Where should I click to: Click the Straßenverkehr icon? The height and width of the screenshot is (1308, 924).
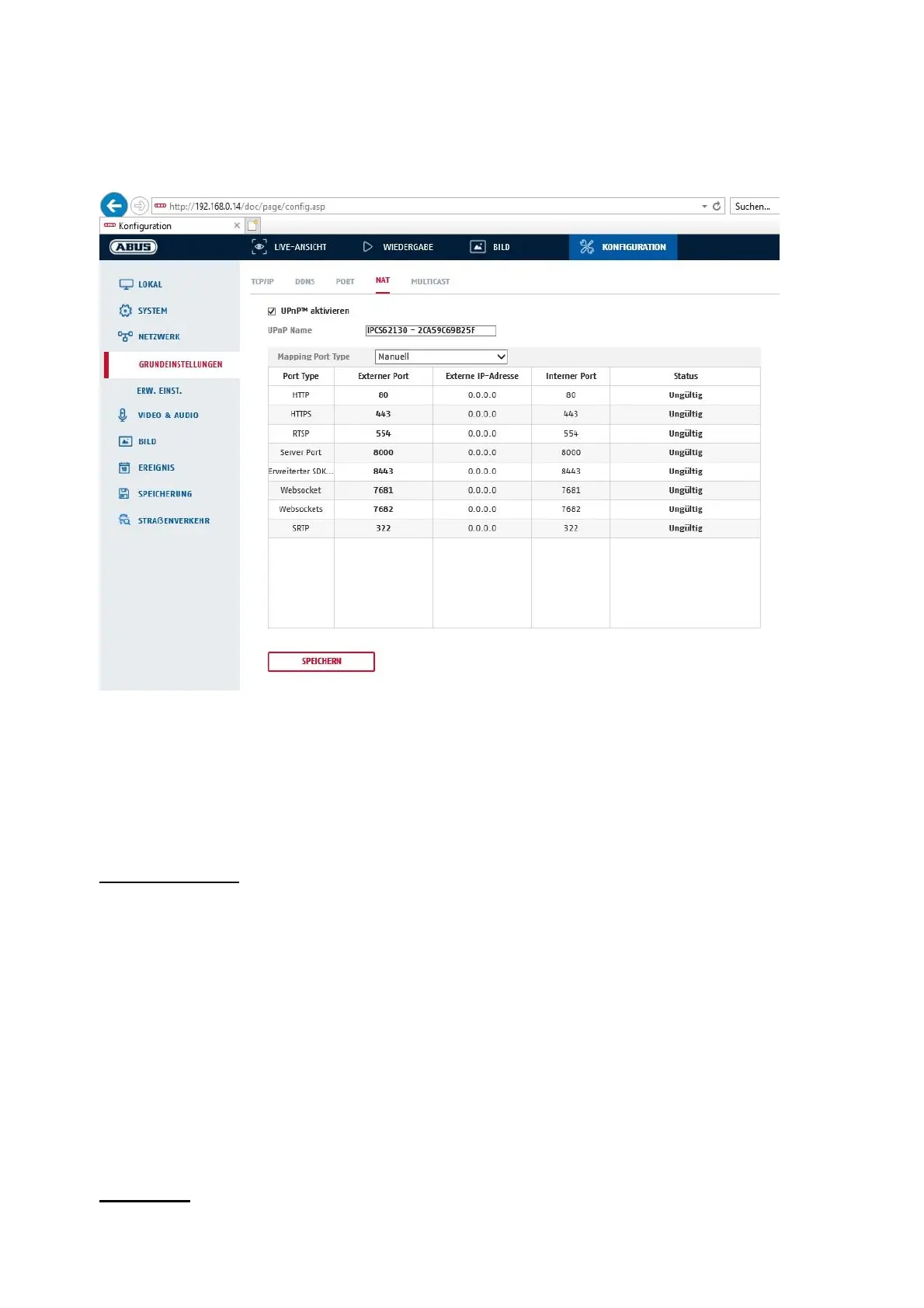coord(124,520)
